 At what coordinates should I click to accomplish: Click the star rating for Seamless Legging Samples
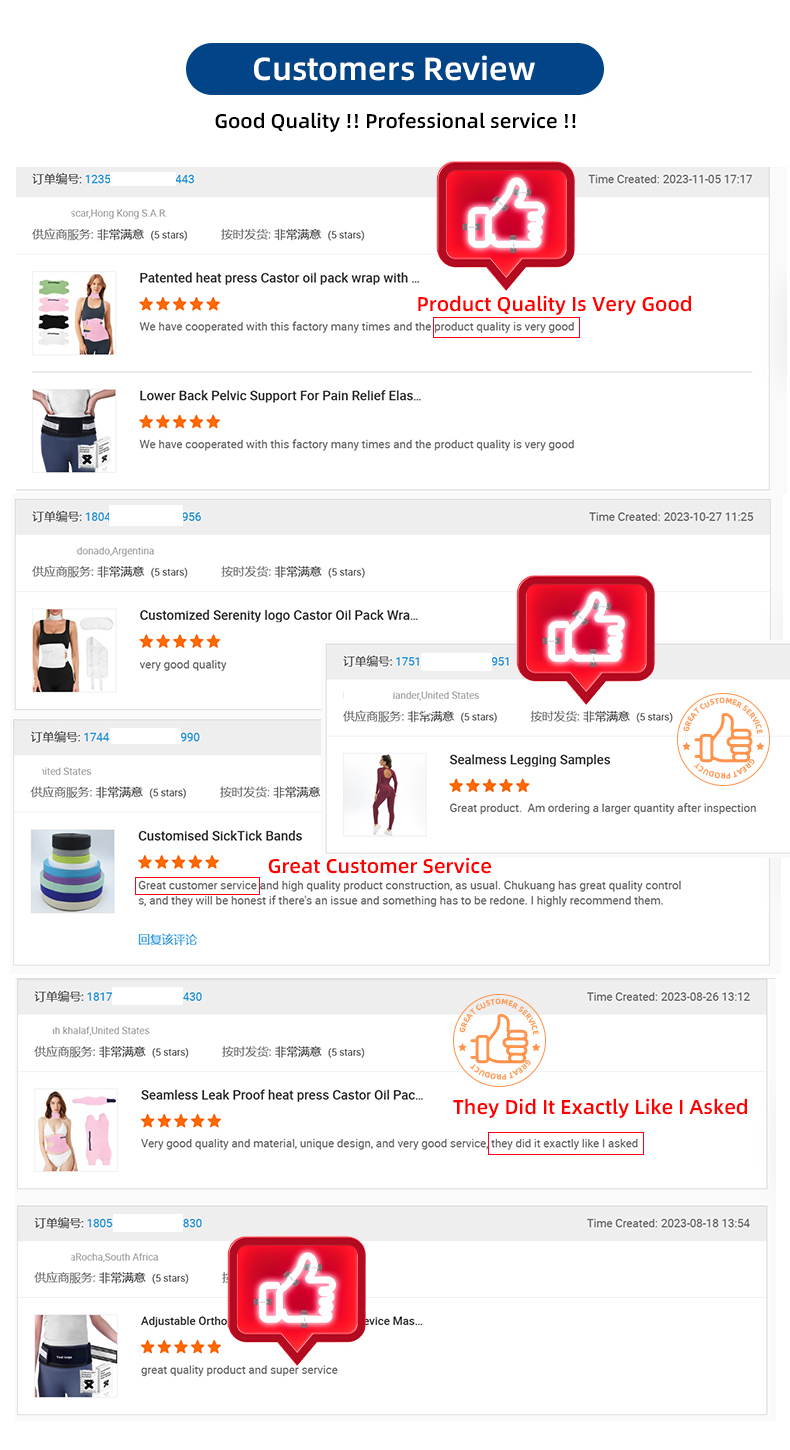click(x=490, y=785)
